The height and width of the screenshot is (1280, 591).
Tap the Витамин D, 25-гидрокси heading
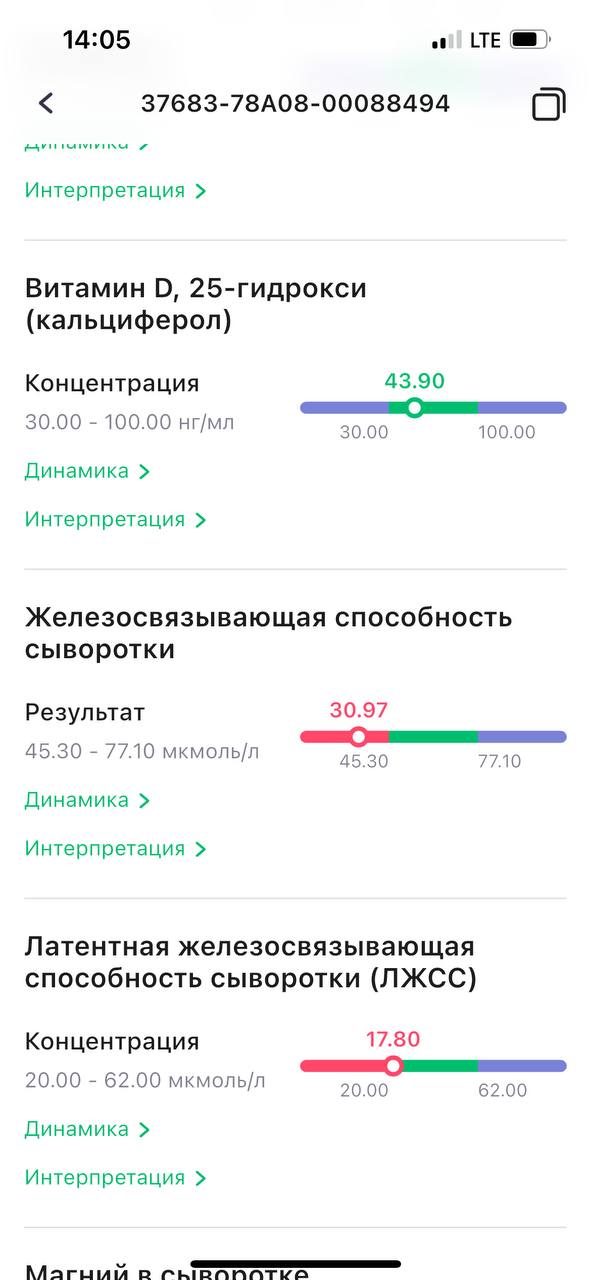(196, 304)
